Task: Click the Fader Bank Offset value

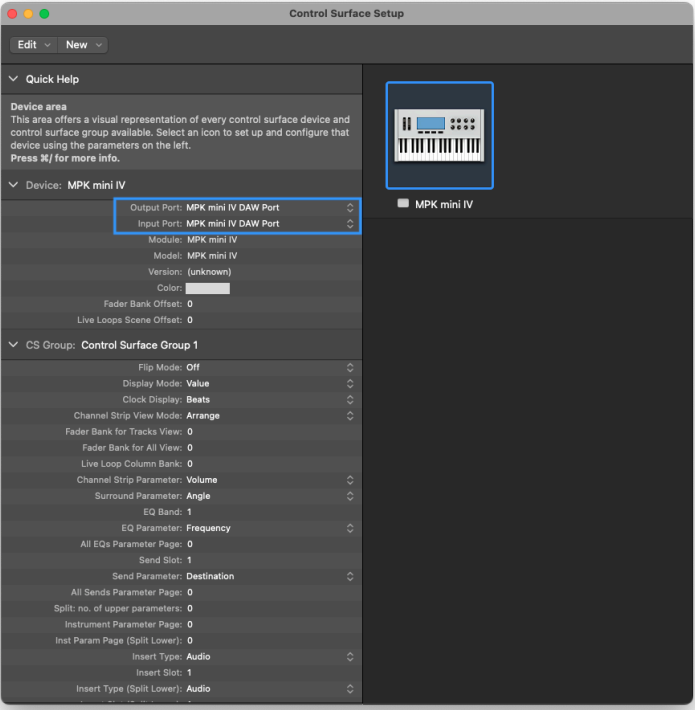Action: point(190,304)
